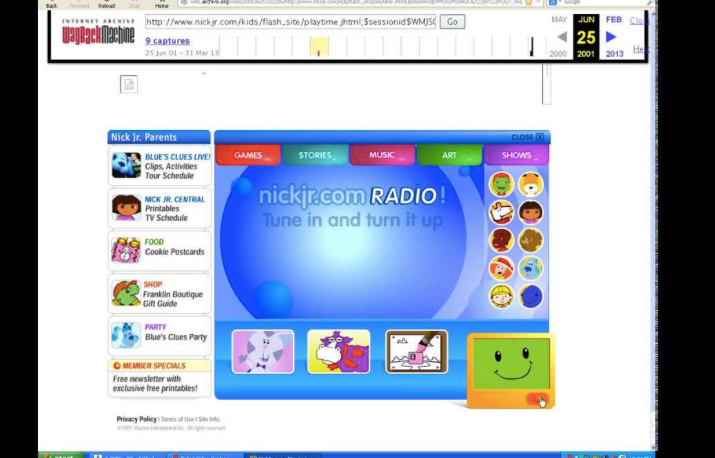Image resolution: width=715 pixels, height=458 pixels.
Task: Open Shop Franklin Boutique link
Action: pyautogui.click(x=173, y=294)
